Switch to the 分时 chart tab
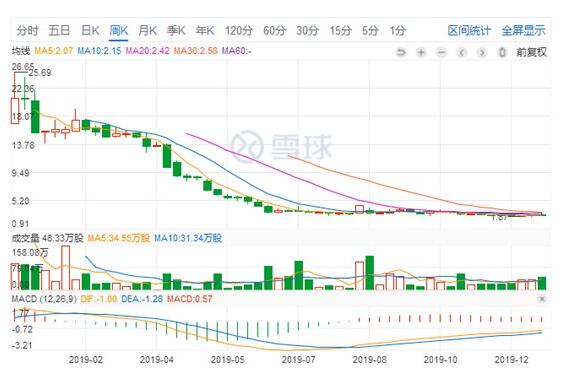 click(27, 31)
